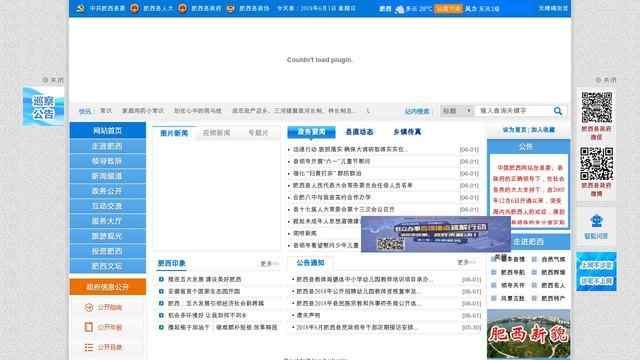
Task: Click the magnifier search icon
Action: click(558, 111)
